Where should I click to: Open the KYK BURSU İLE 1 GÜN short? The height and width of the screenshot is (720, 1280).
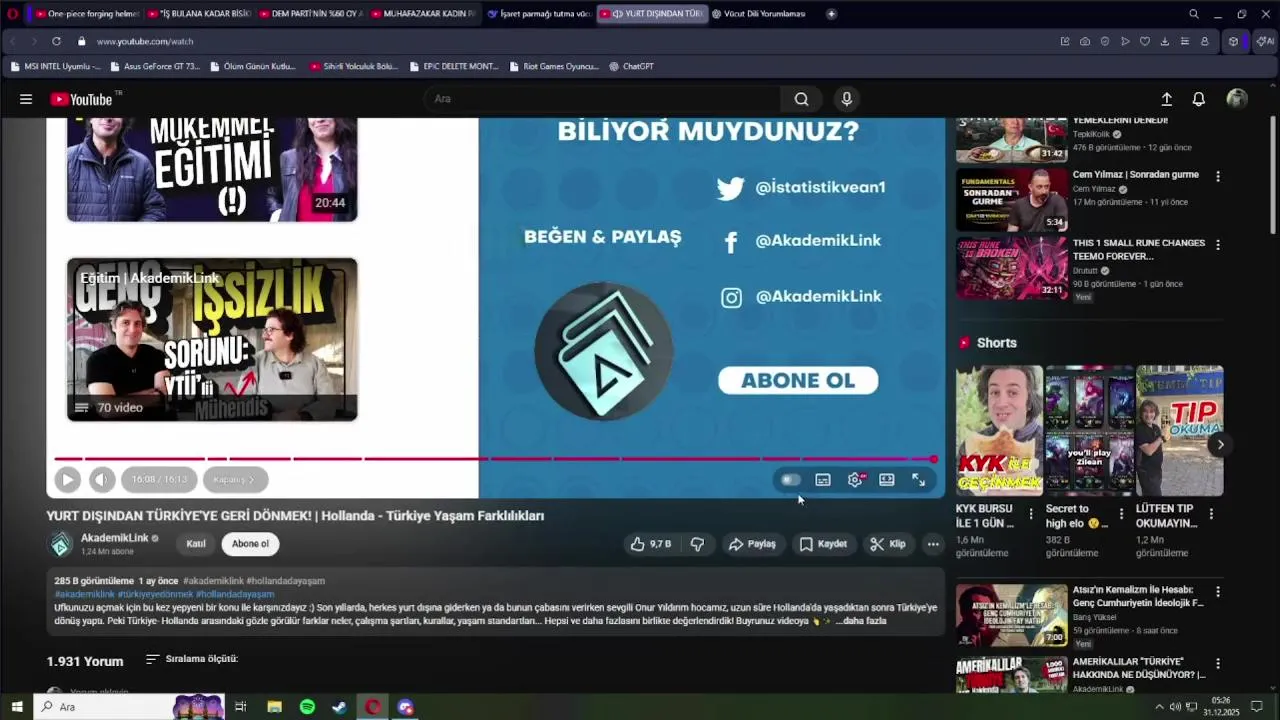click(998, 431)
